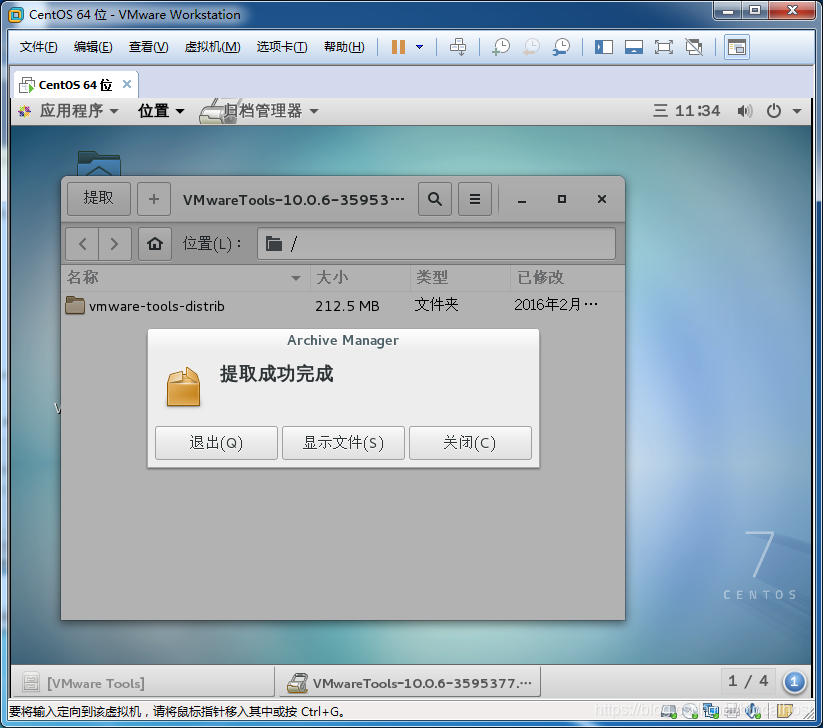Viewport: 823px width, 728px height.
Task: Click the 212.5 MB size cell
Action: pyautogui.click(x=347, y=306)
